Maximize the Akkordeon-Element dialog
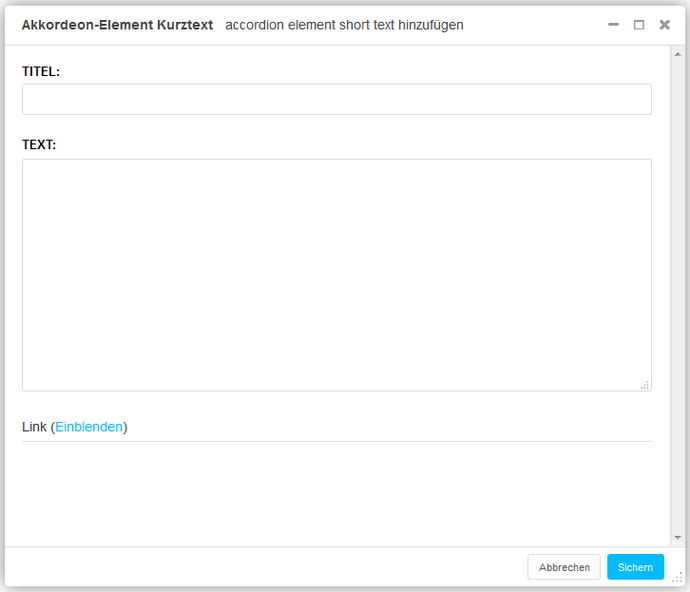Screen dimensions: 690x592 [639, 25]
